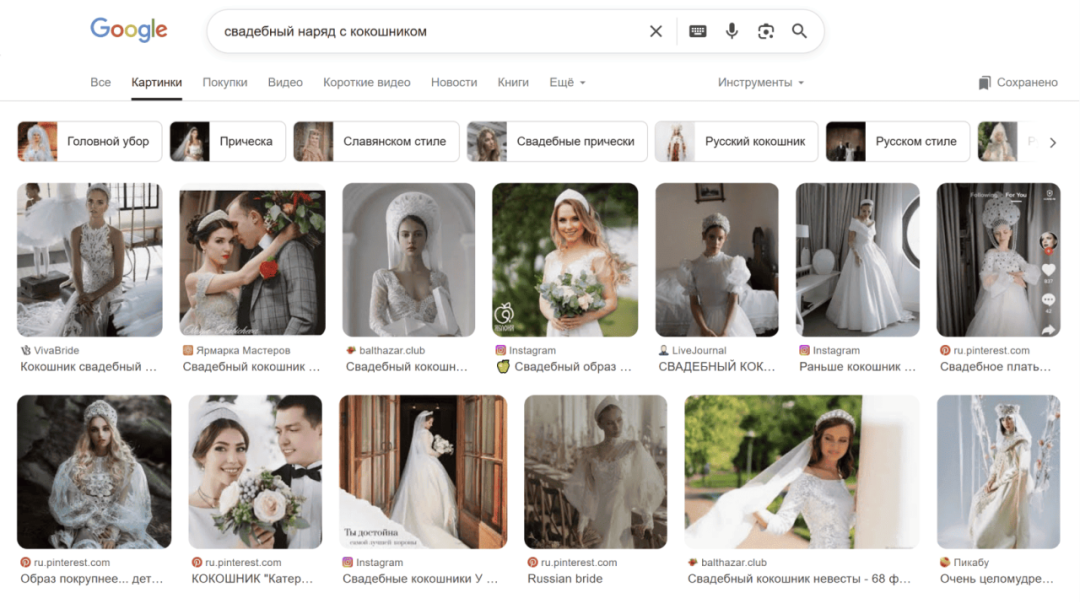1080x609 pixels.
Task: Open the Пикабу result thumbnail
Action: point(998,471)
